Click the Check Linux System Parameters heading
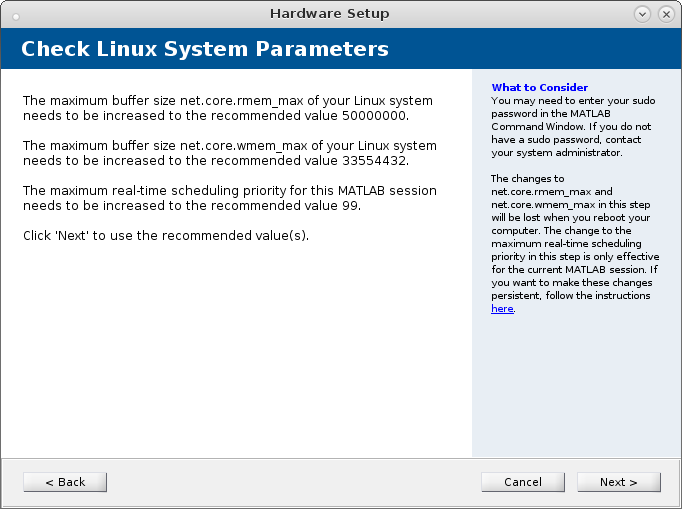The height and width of the screenshot is (509, 682). pos(205,49)
